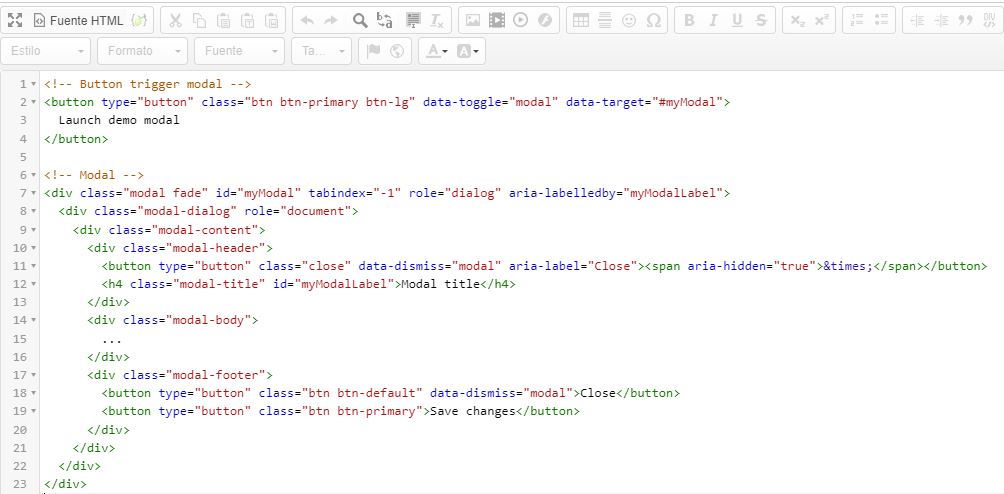Collapse the modal-footer fold arrow at line 17

(33, 375)
